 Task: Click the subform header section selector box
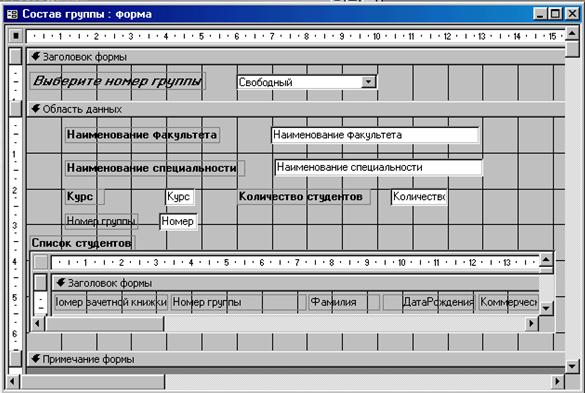click(x=40, y=283)
